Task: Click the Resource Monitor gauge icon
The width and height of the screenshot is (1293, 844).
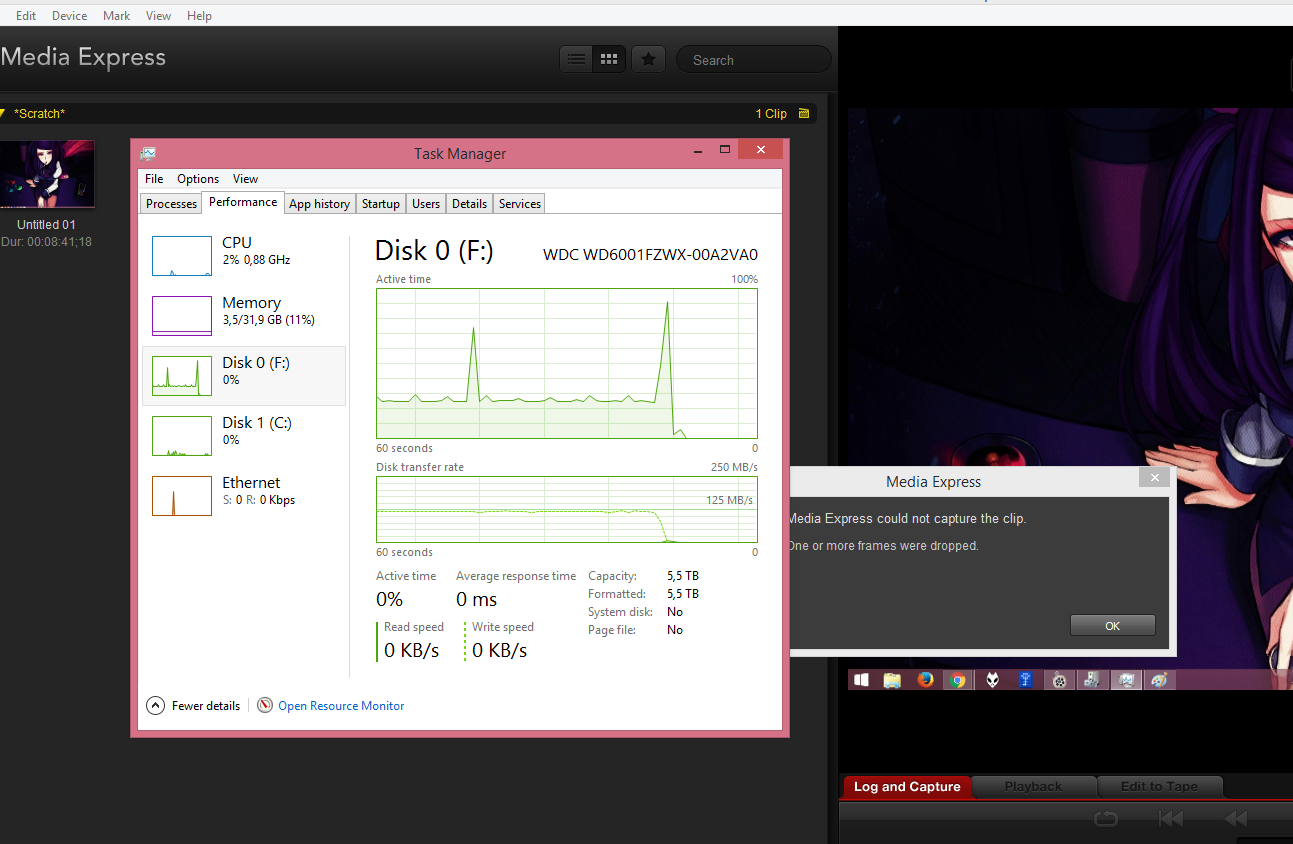Action: click(265, 705)
